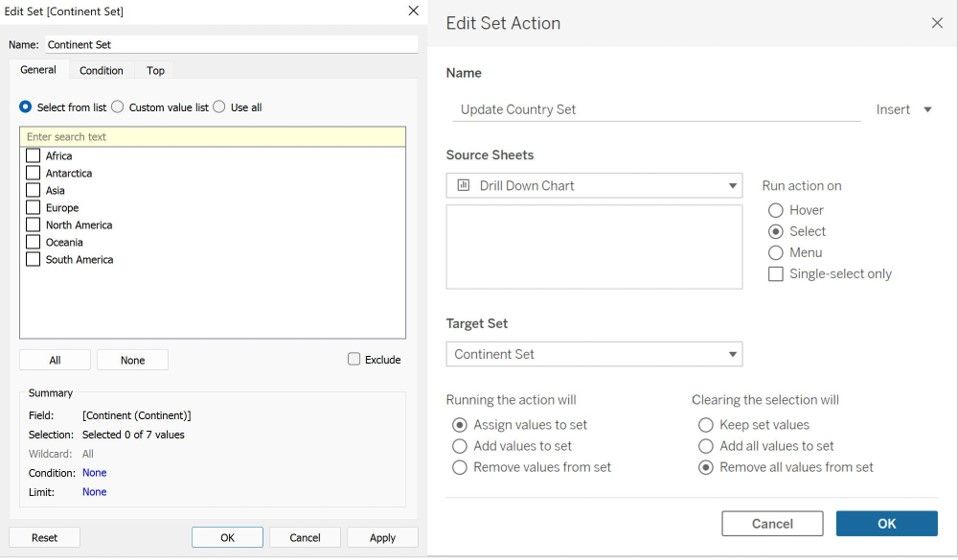Click the search text field
958x560 pixels.
[212, 137]
